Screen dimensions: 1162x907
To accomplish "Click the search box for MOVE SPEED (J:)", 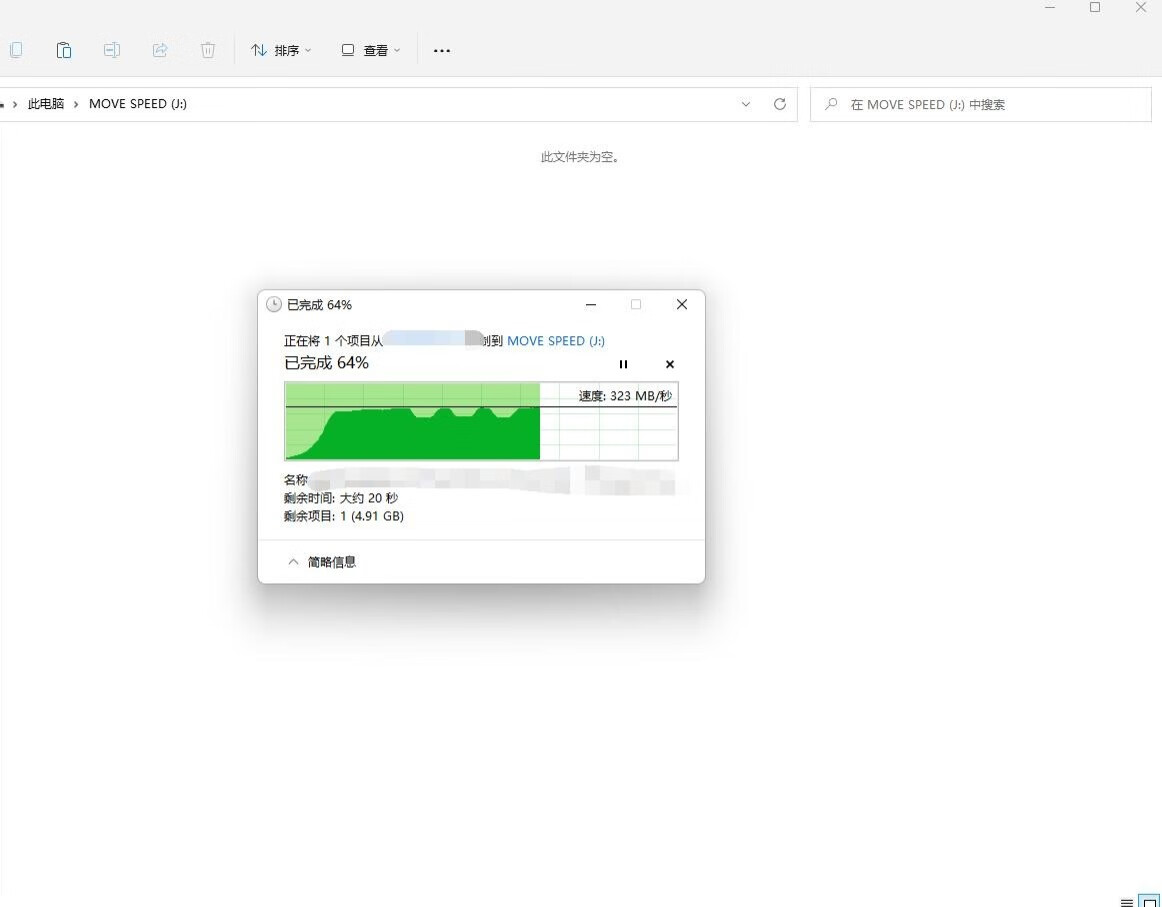I will 980,104.
